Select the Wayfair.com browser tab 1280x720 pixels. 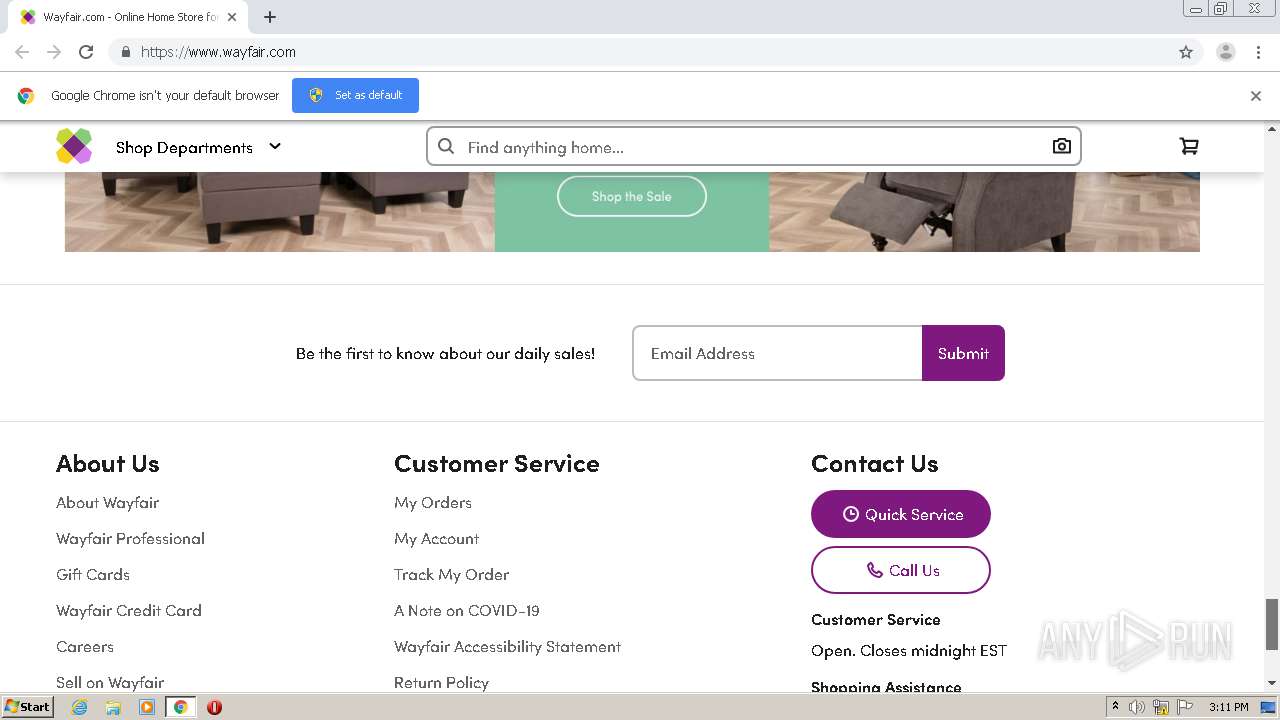click(130, 17)
